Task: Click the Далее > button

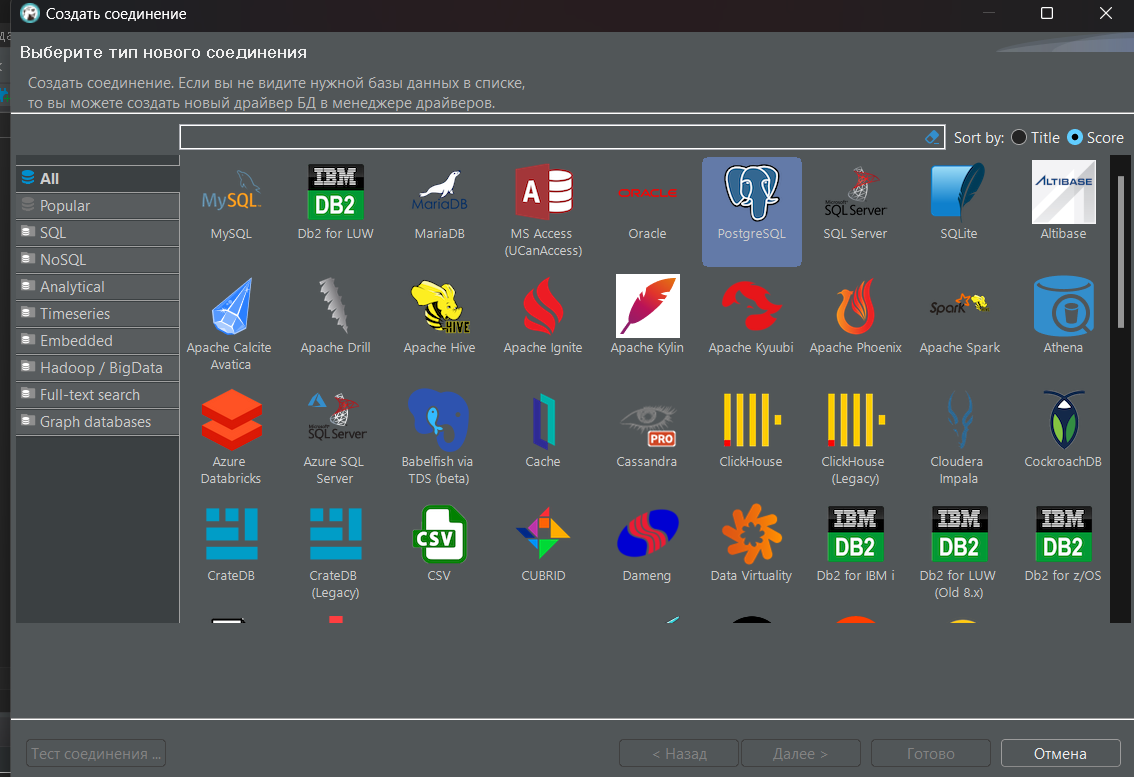Action: (x=801, y=753)
